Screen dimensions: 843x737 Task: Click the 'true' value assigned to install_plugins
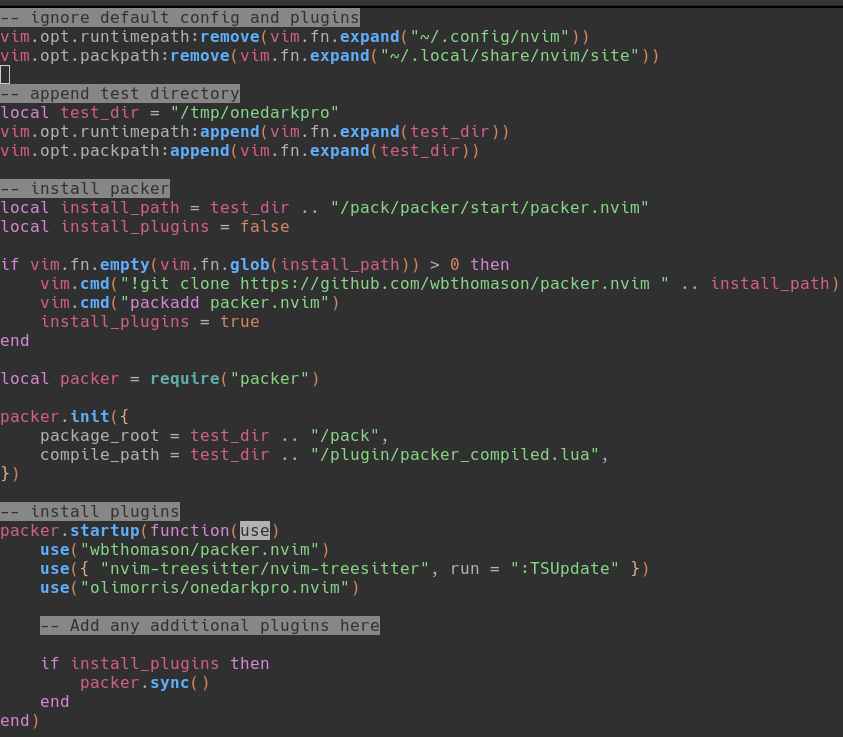point(240,321)
